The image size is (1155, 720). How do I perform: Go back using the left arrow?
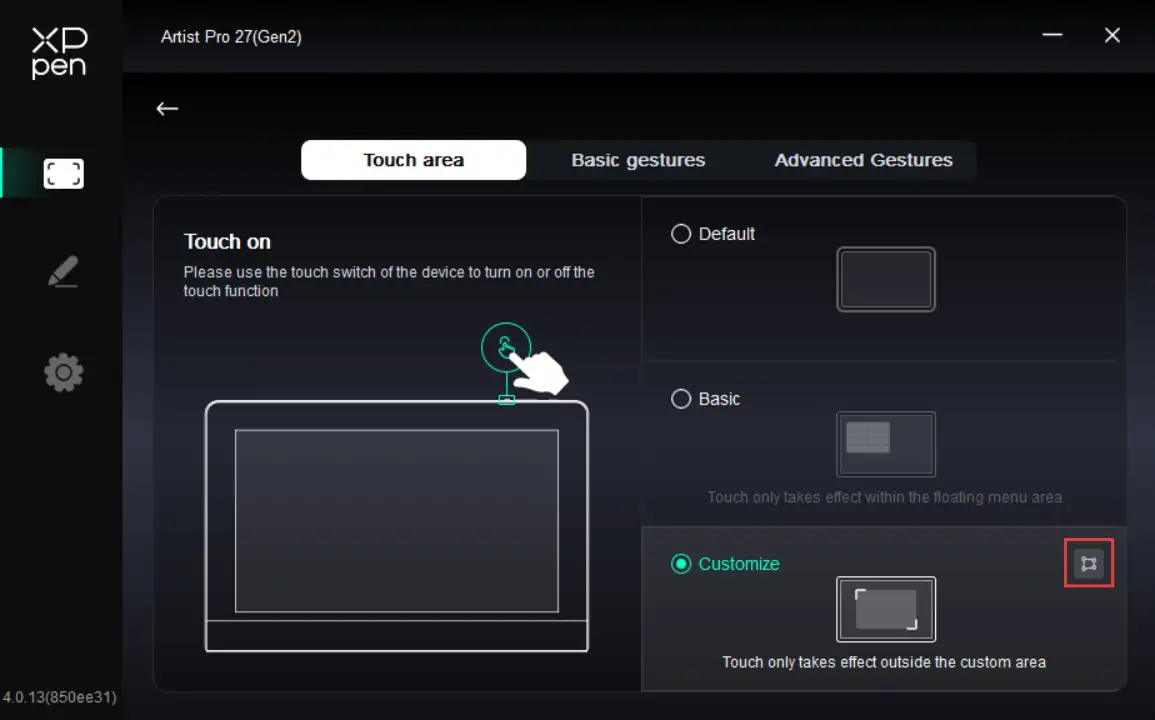coord(167,109)
